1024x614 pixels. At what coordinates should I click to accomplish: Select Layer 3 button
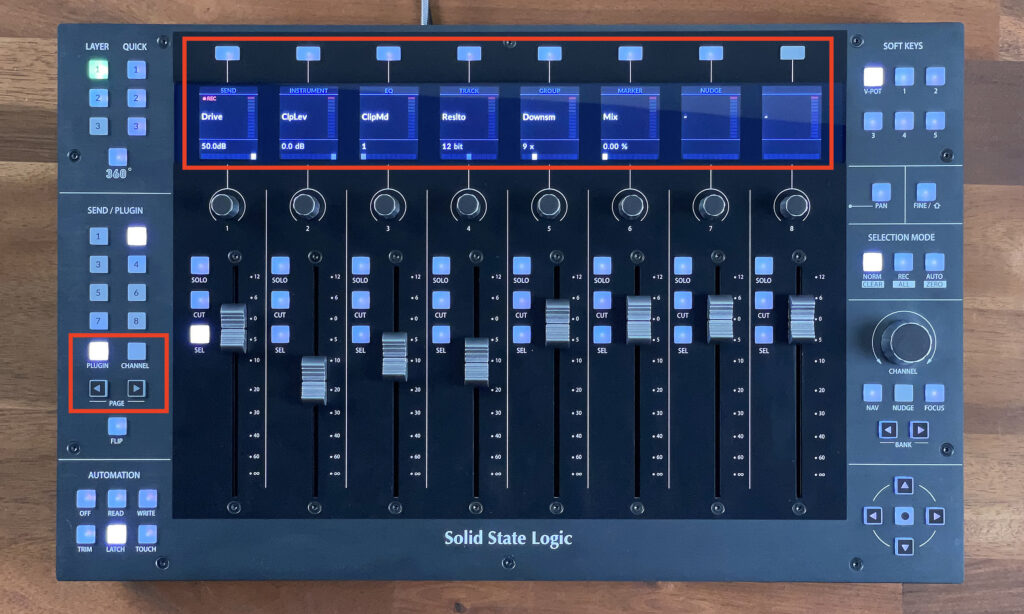(x=98, y=126)
